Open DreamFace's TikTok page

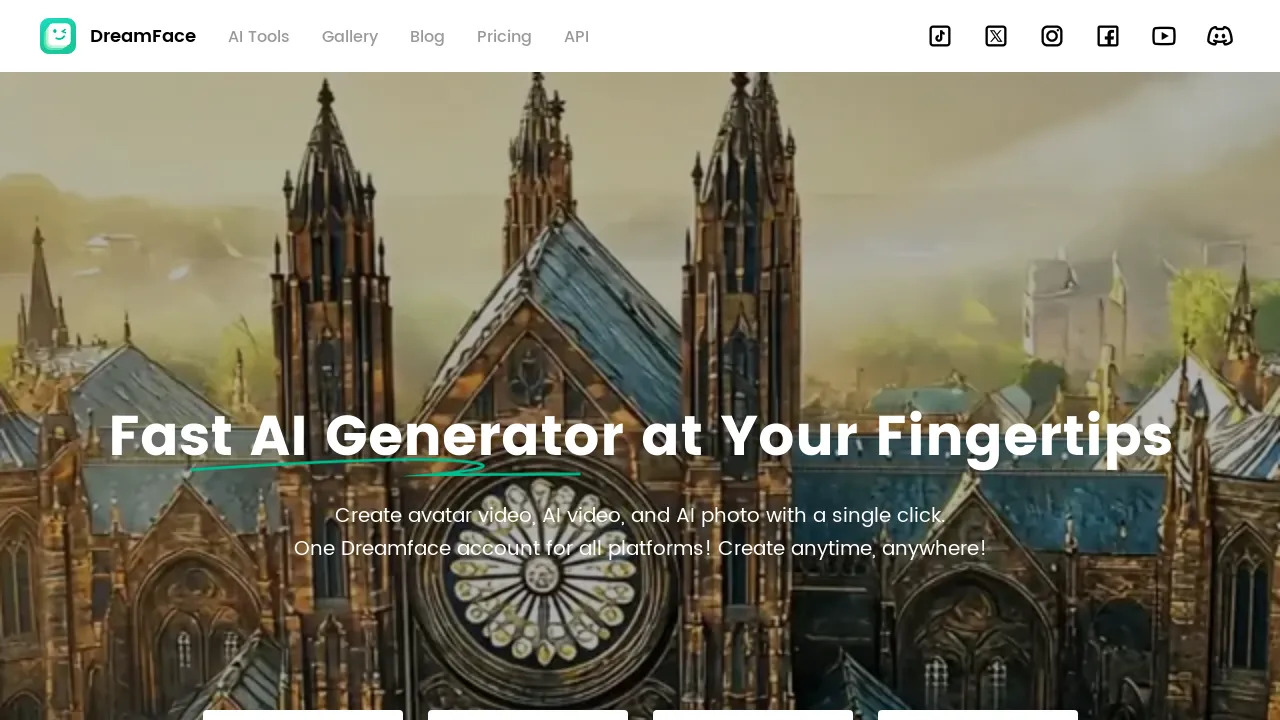tap(940, 36)
